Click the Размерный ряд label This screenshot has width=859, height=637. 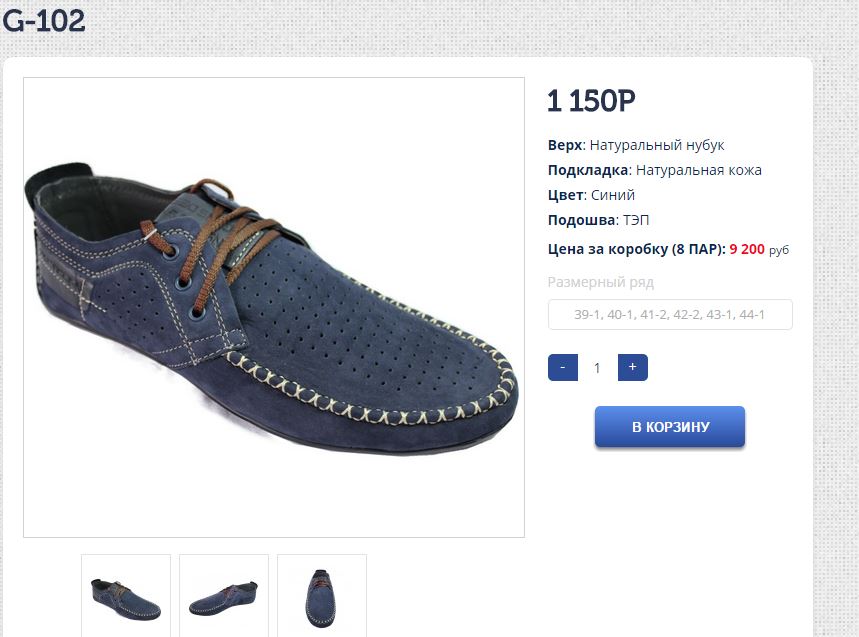click(x=600, y=282)
